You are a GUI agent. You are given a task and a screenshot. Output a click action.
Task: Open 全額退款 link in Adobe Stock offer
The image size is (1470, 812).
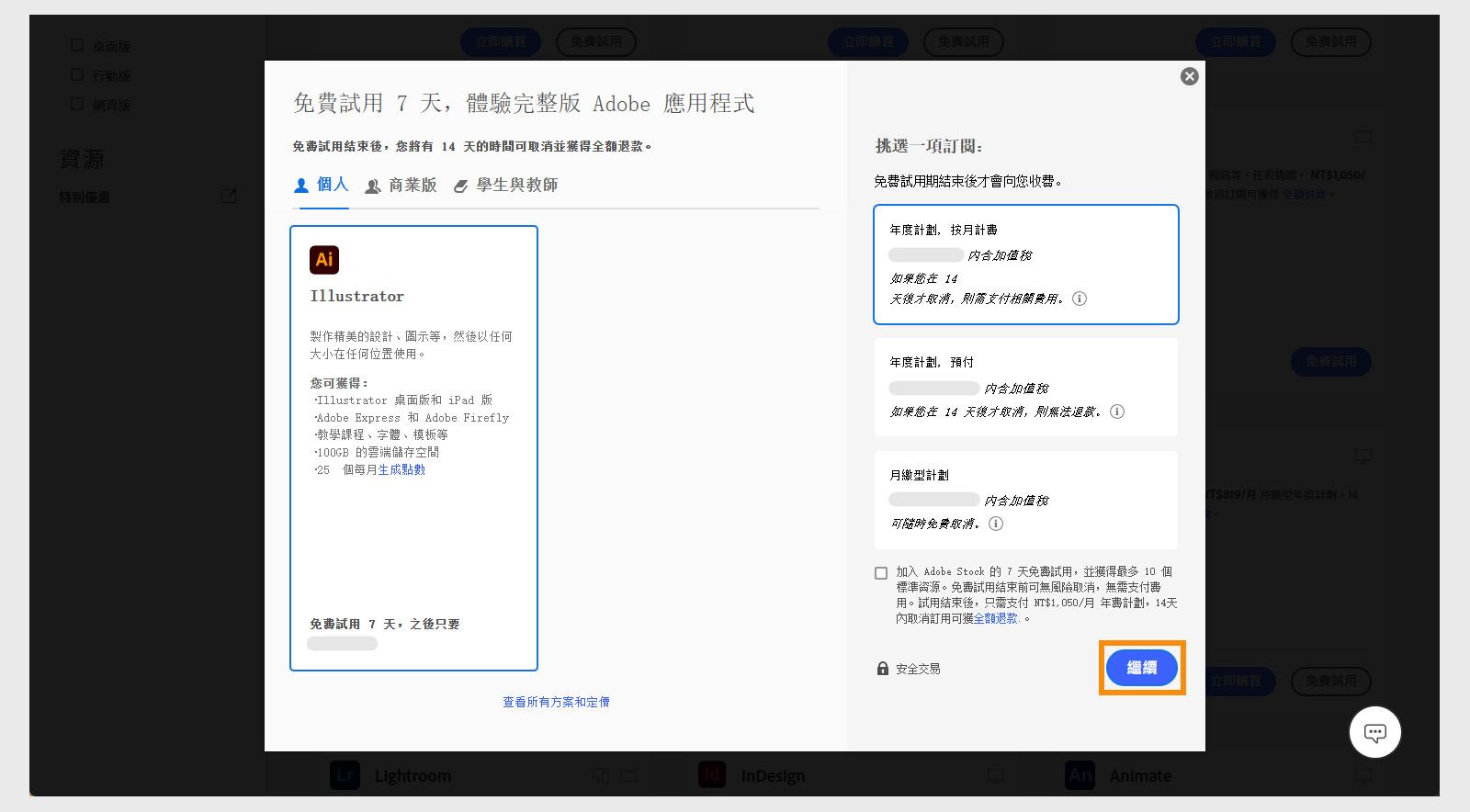tap(996, 618)
